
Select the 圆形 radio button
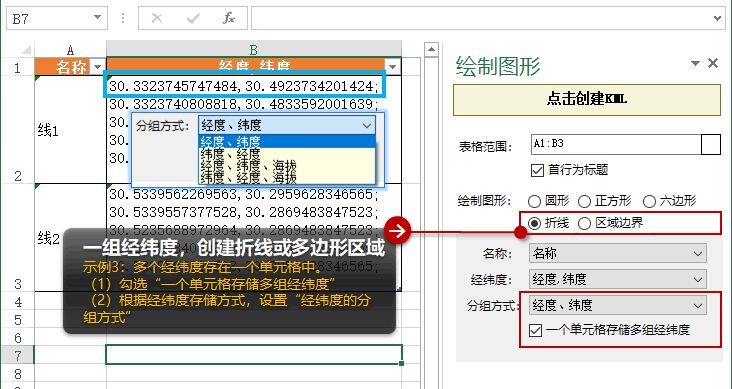click(x=534, y=201)
